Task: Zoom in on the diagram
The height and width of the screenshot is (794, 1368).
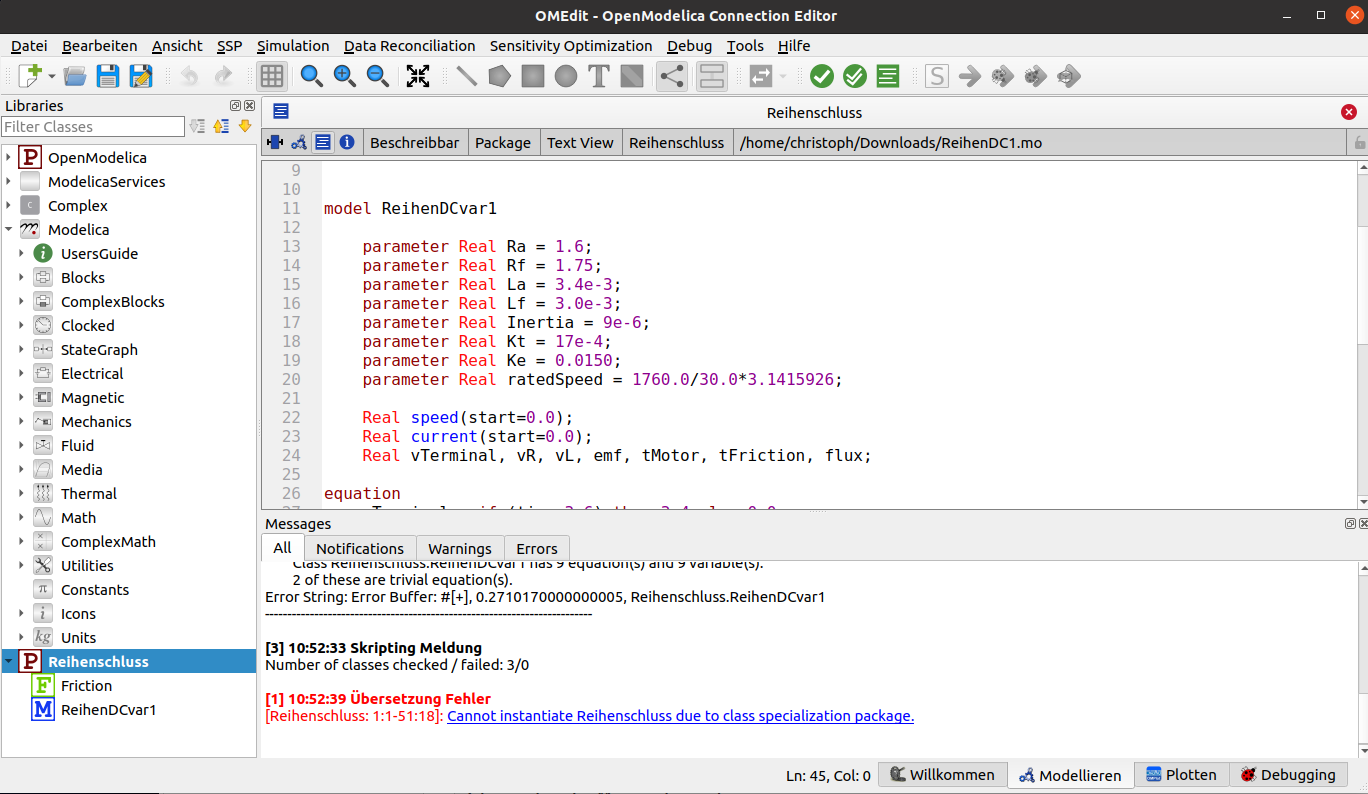Action: [344, 76]
